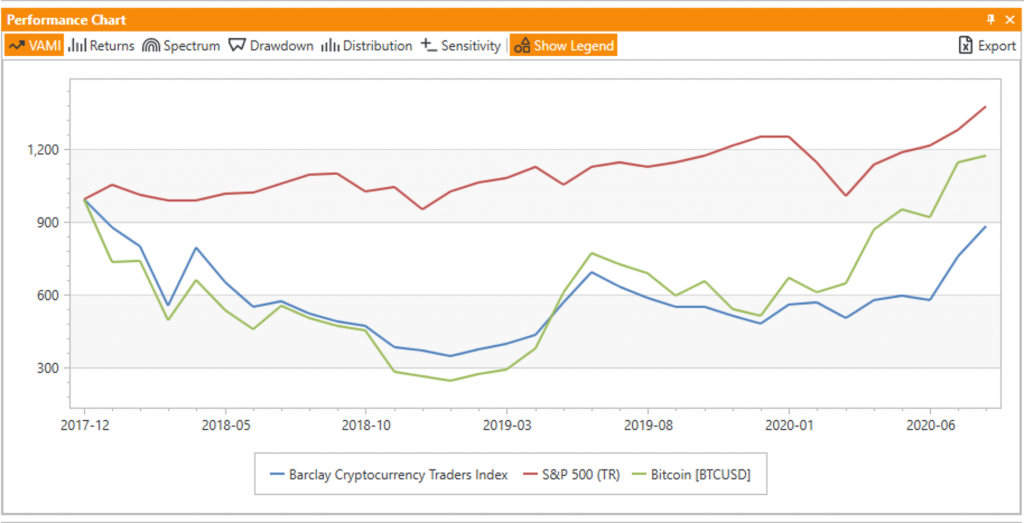
Task: Pin the Performance Chart panel
Action: pyautogui.click(x=991, y=19)
